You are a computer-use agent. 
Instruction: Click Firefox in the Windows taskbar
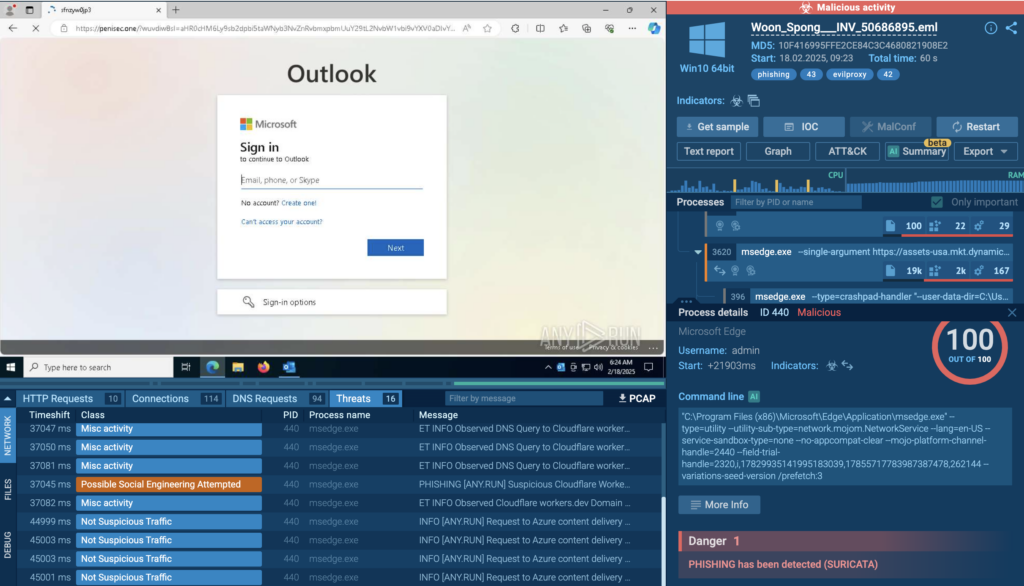(x=264, y=367)
